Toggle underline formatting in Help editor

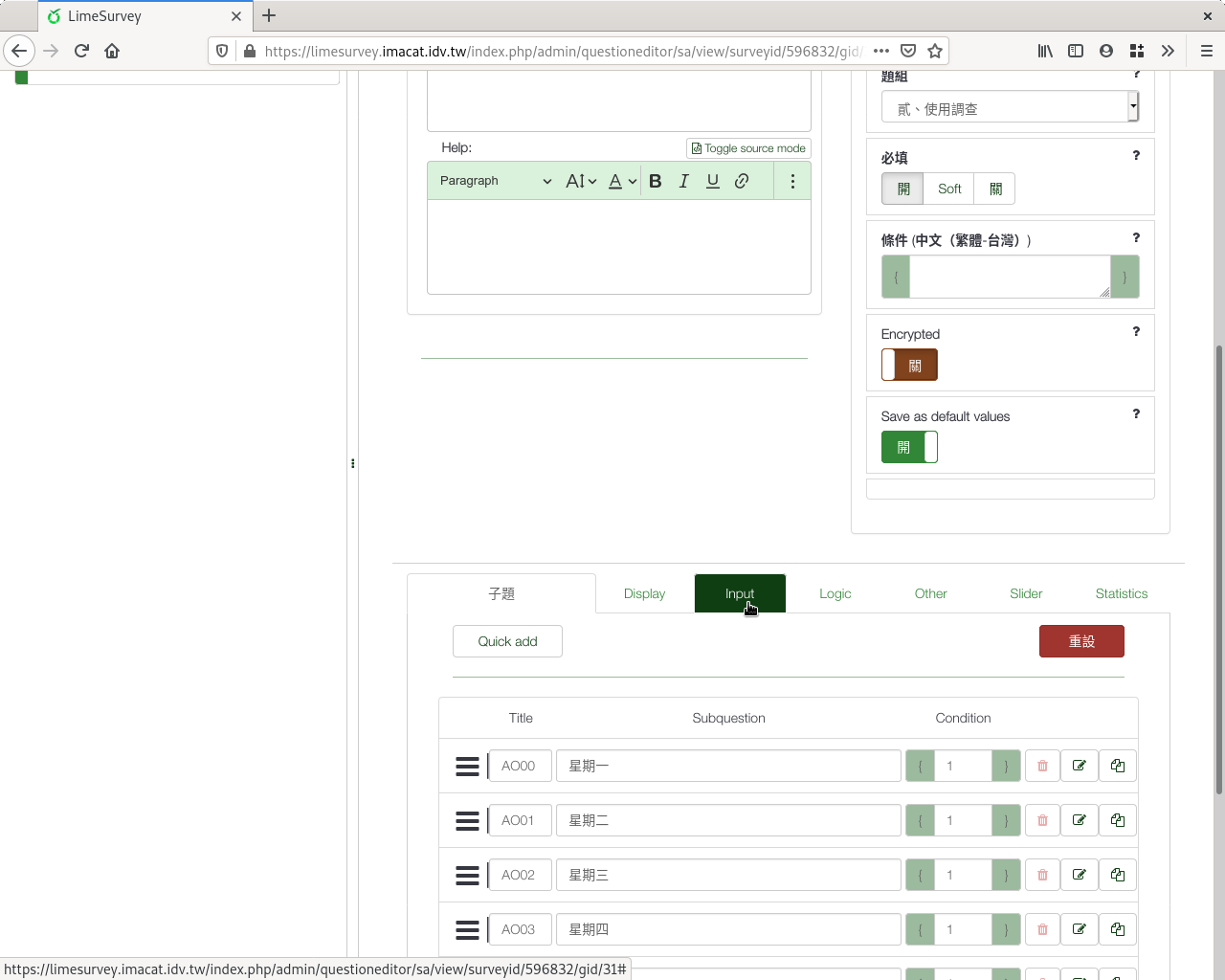713,181
